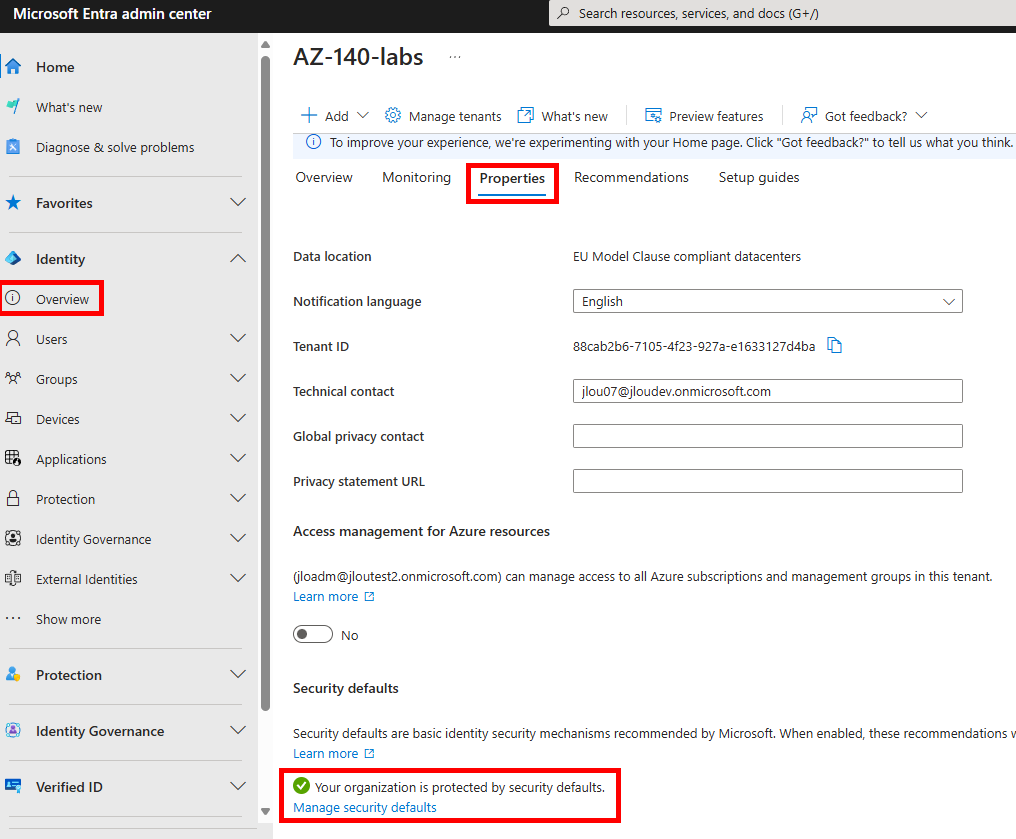This screenshot has height=839, width=1016.
Task: Click the Favorites star icon
Action: click(x=14, y=203)
